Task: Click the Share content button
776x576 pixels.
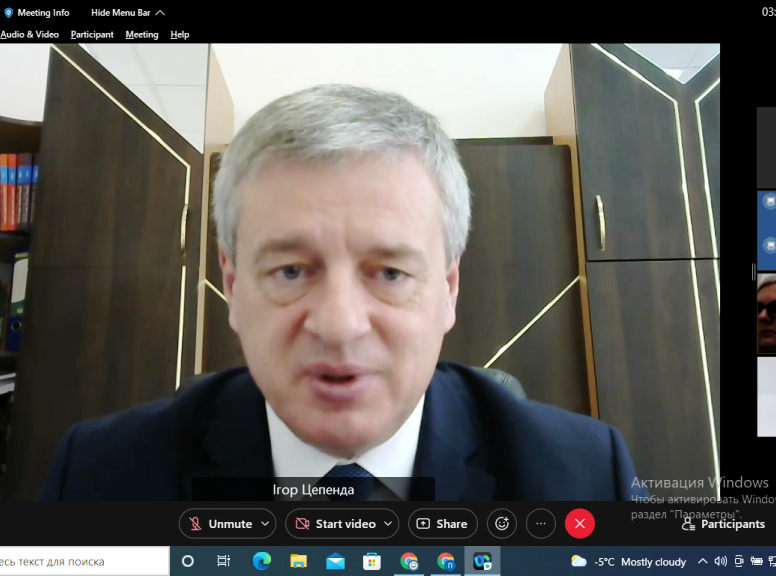Action: tap(442, 524)
